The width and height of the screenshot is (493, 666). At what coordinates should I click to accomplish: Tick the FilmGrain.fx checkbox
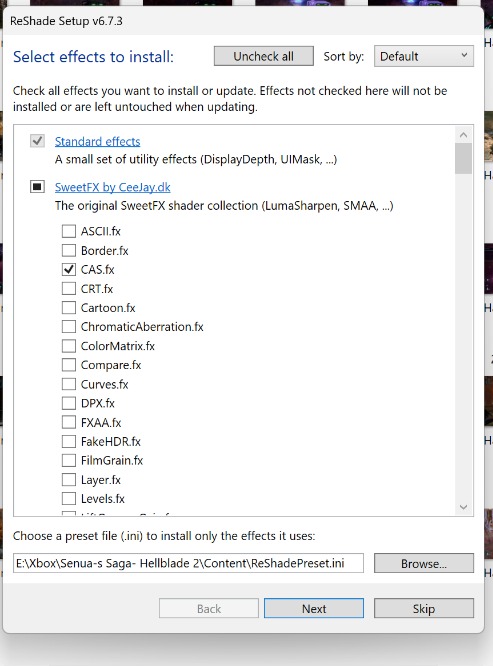pos(69,460)
